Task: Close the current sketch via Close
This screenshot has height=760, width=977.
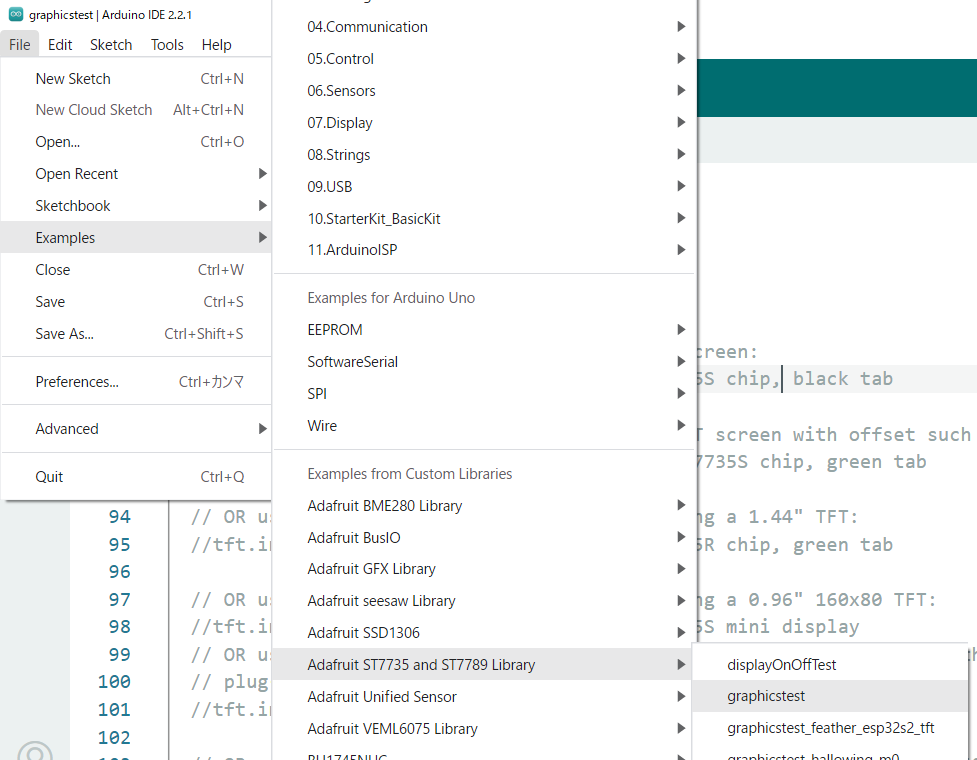Action: (136, 270)
